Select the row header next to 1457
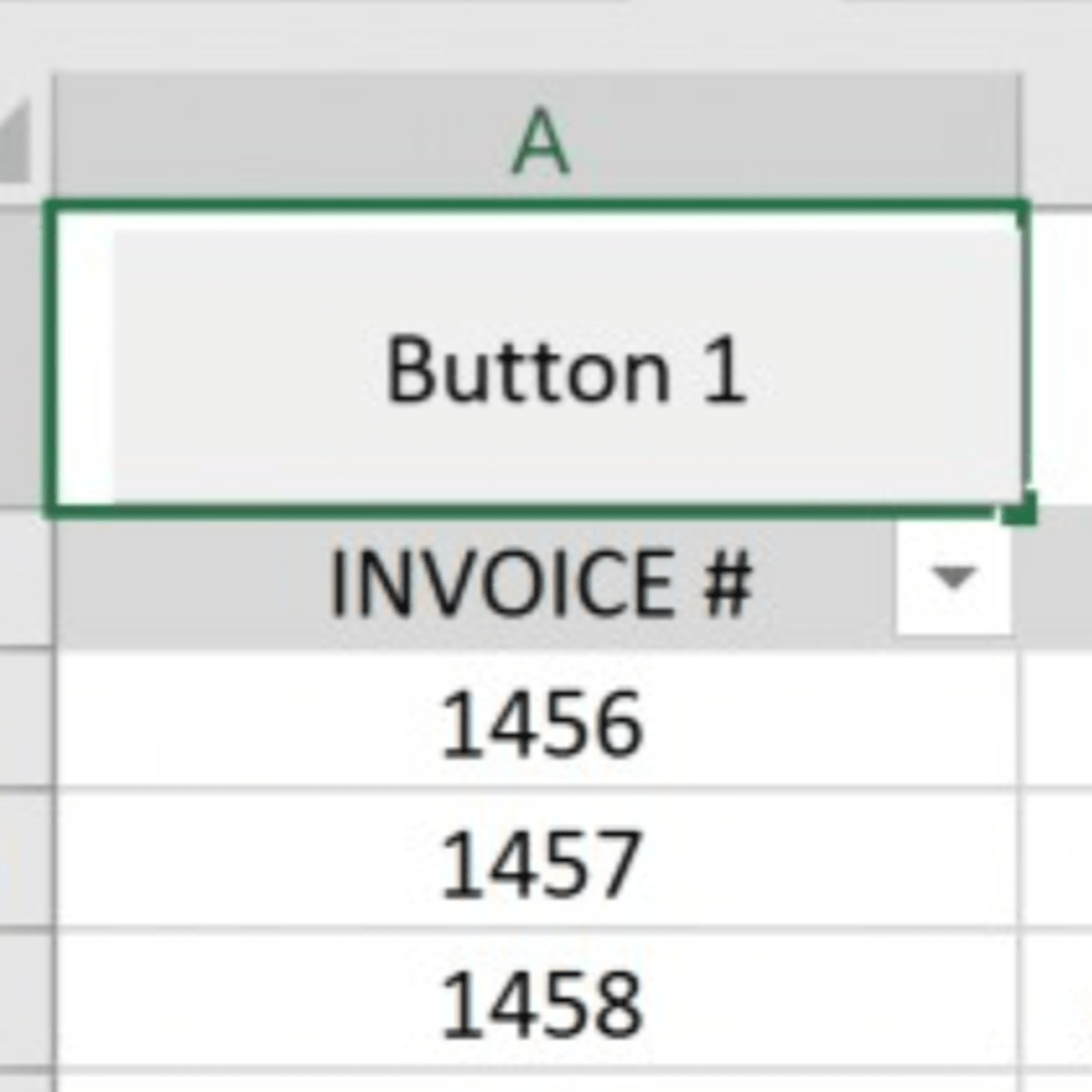This screenshot has height=1092, width=1092. coord(25,858)
